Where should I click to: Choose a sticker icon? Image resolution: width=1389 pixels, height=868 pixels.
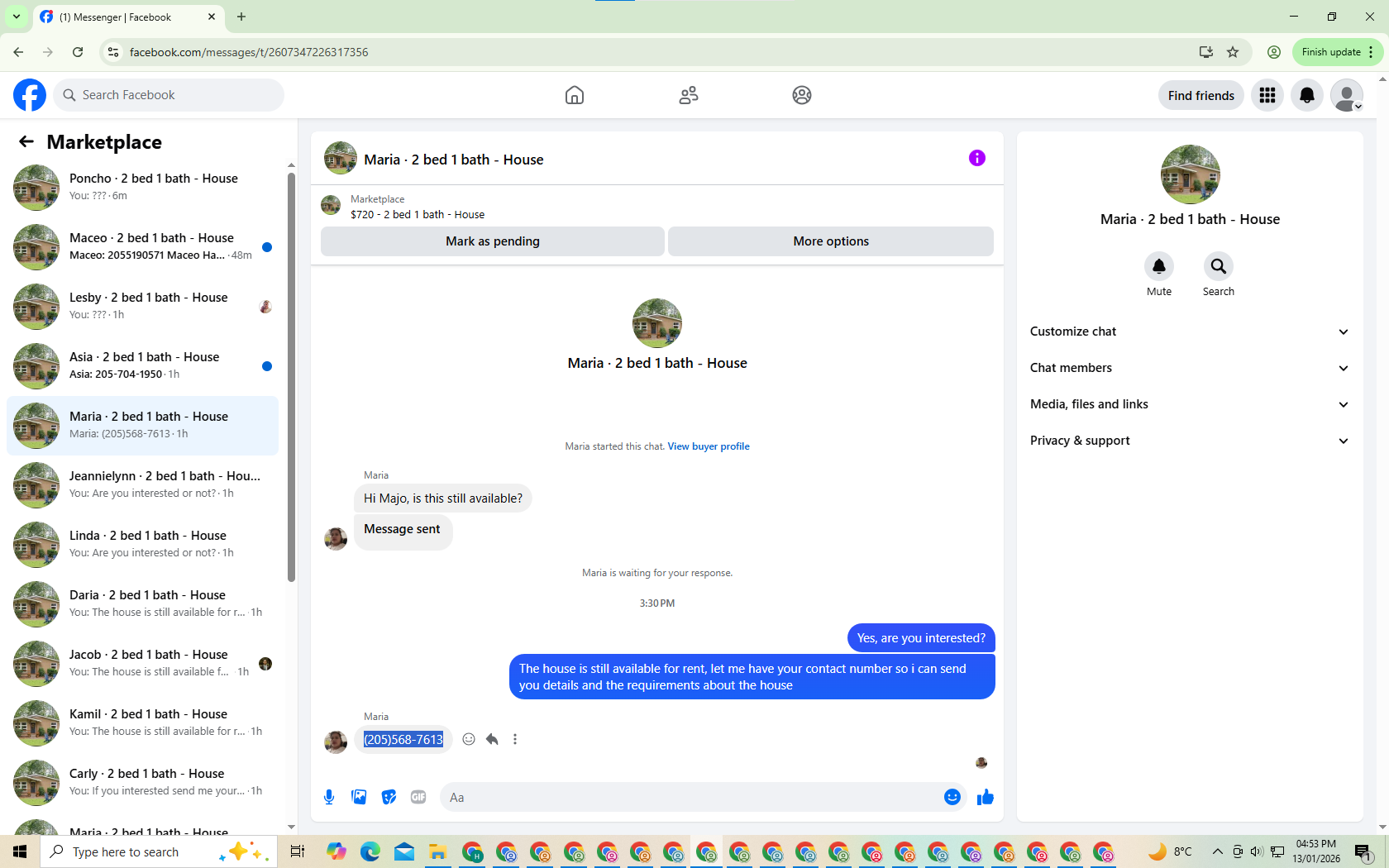389,797
